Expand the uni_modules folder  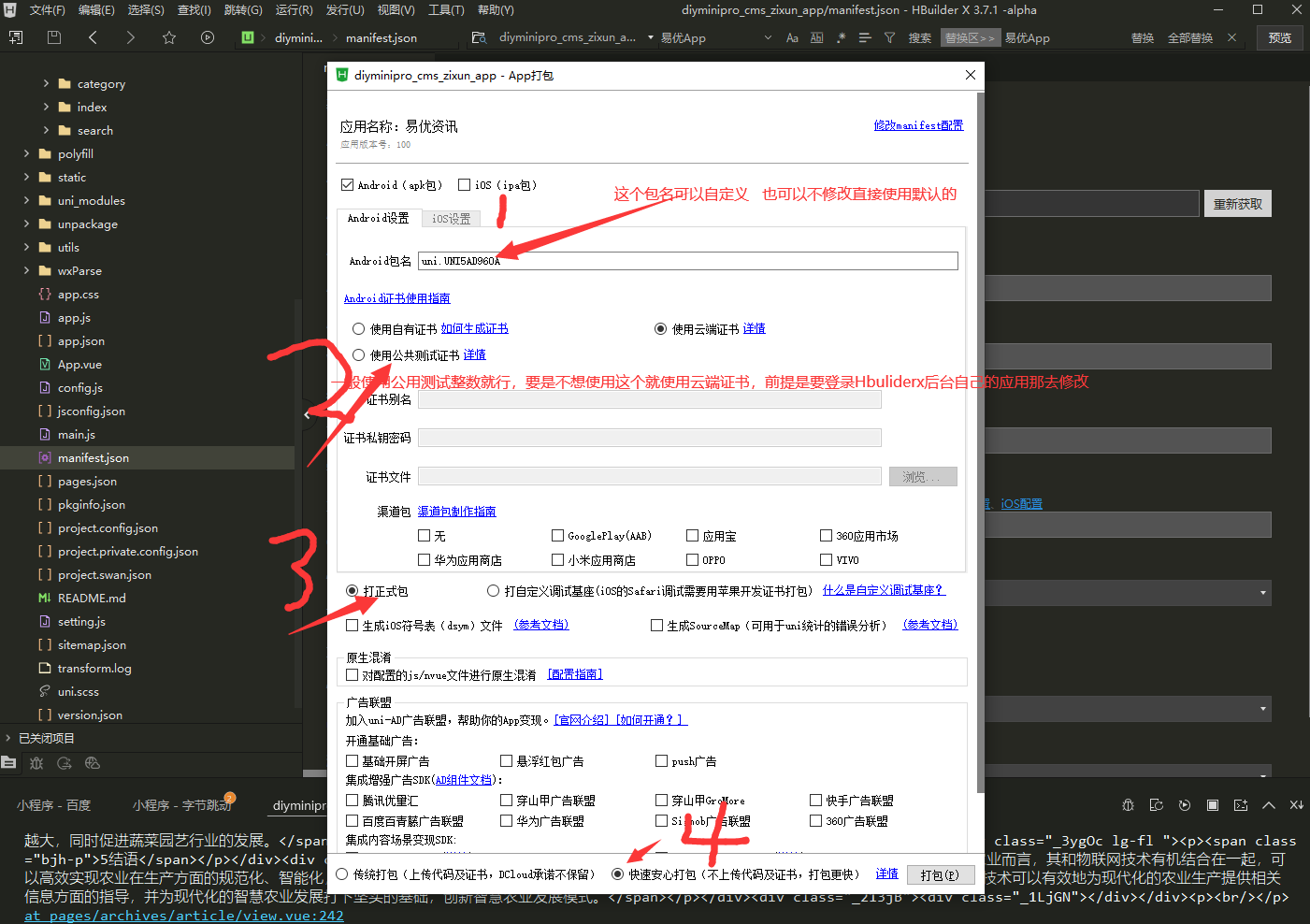pos(26,200)
